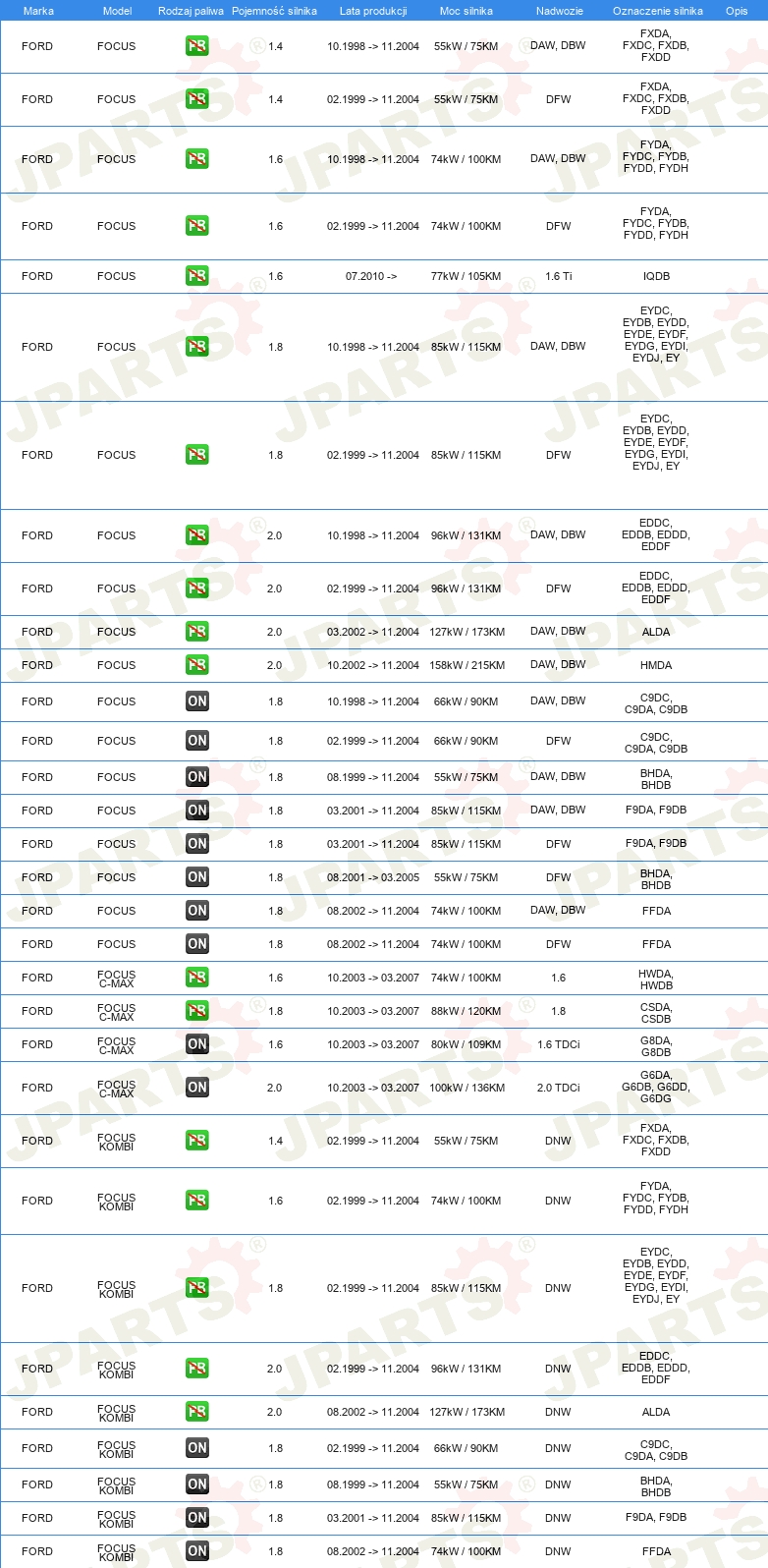Click the Oznaczenie silnika column header
The height and width of the screenshot is (1568, 768).
(658, 11)
